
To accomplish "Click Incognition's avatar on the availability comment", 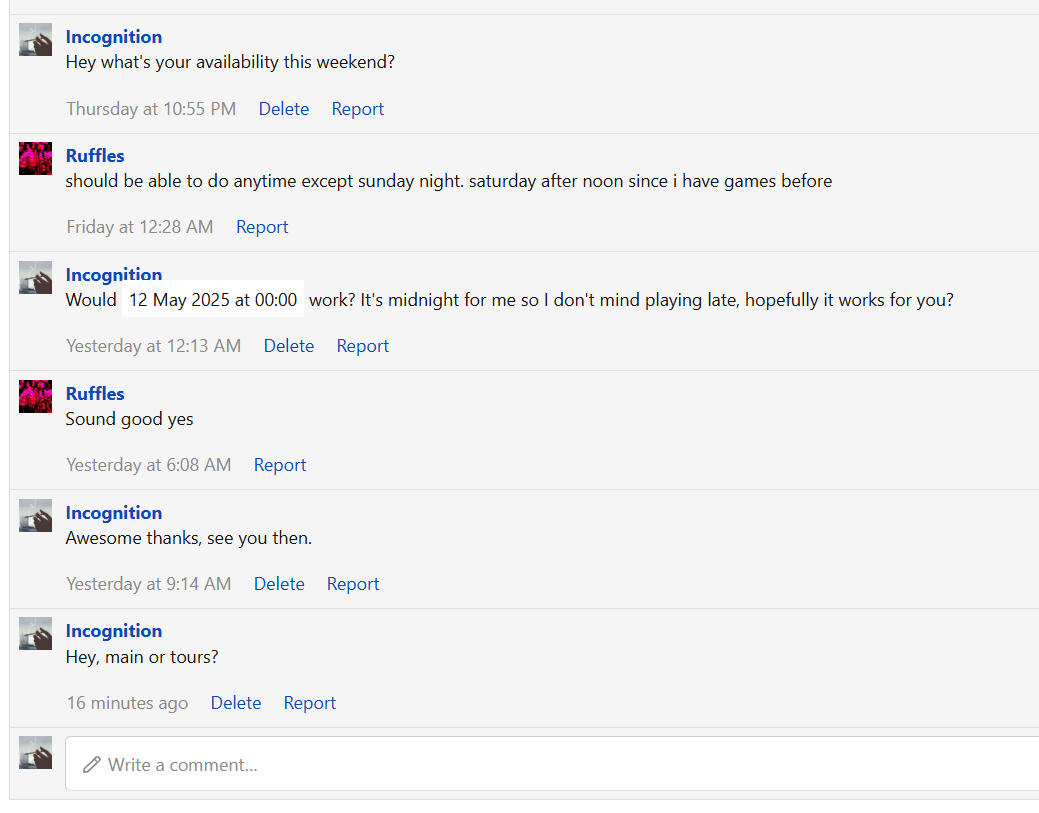I will (35, 40).
